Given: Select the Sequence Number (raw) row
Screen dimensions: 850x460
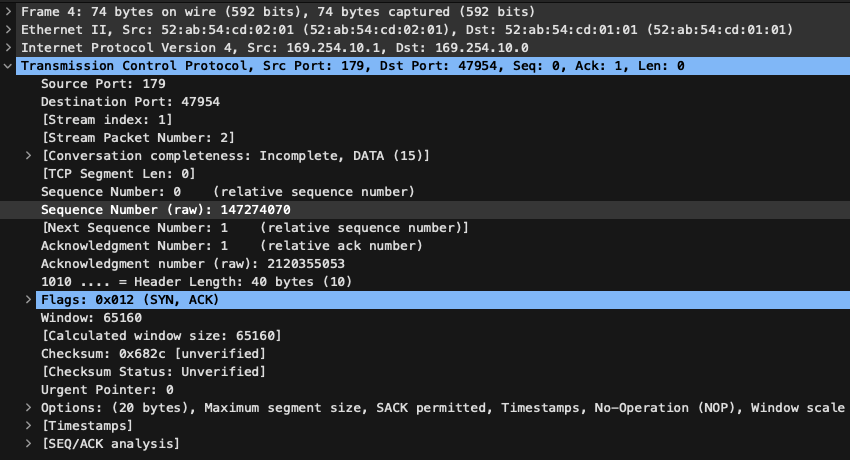Looking at the screenshot, I should click(425, 210).
